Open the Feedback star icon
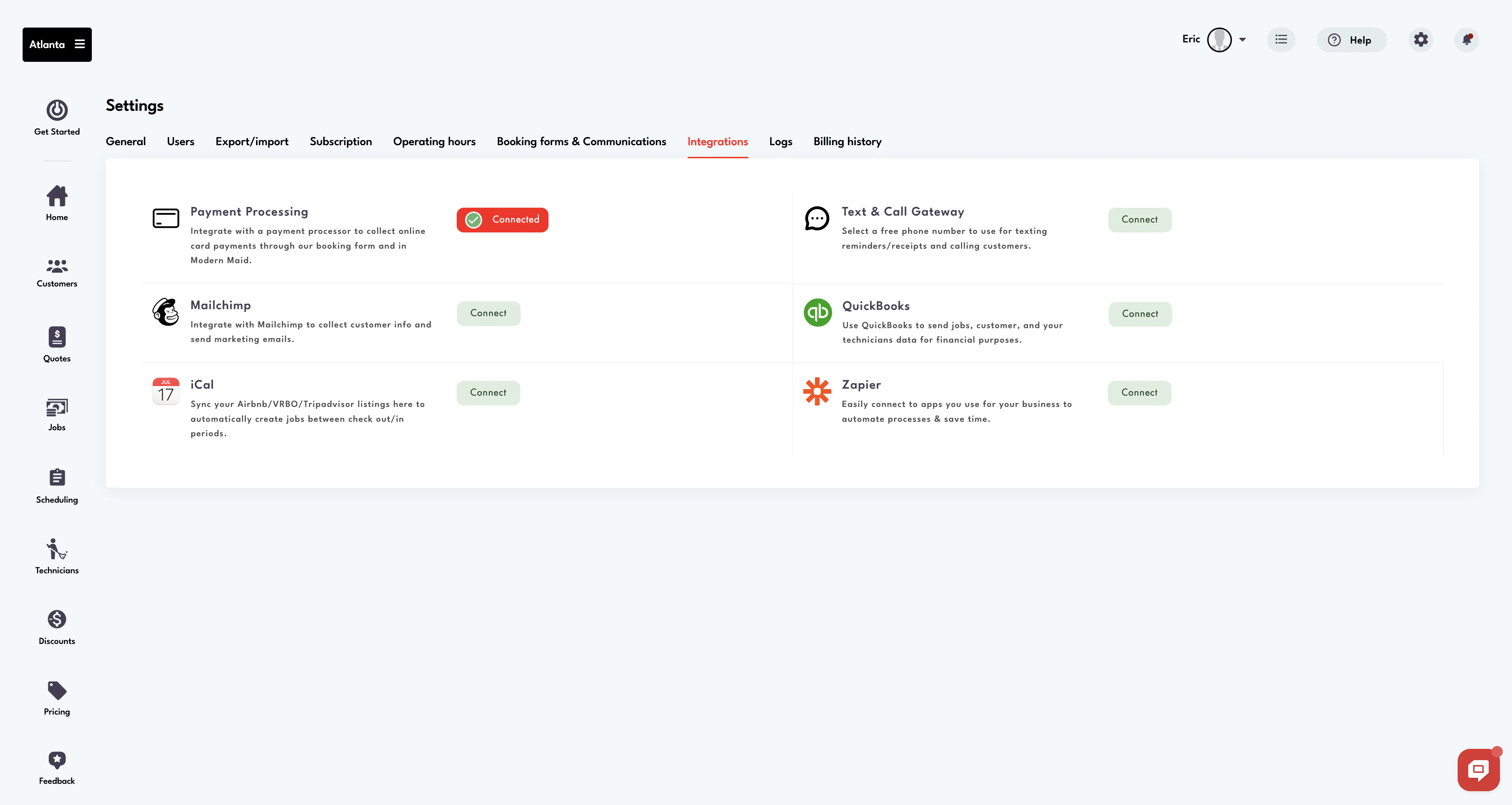 pyautogui.click(x=57, y=760)
